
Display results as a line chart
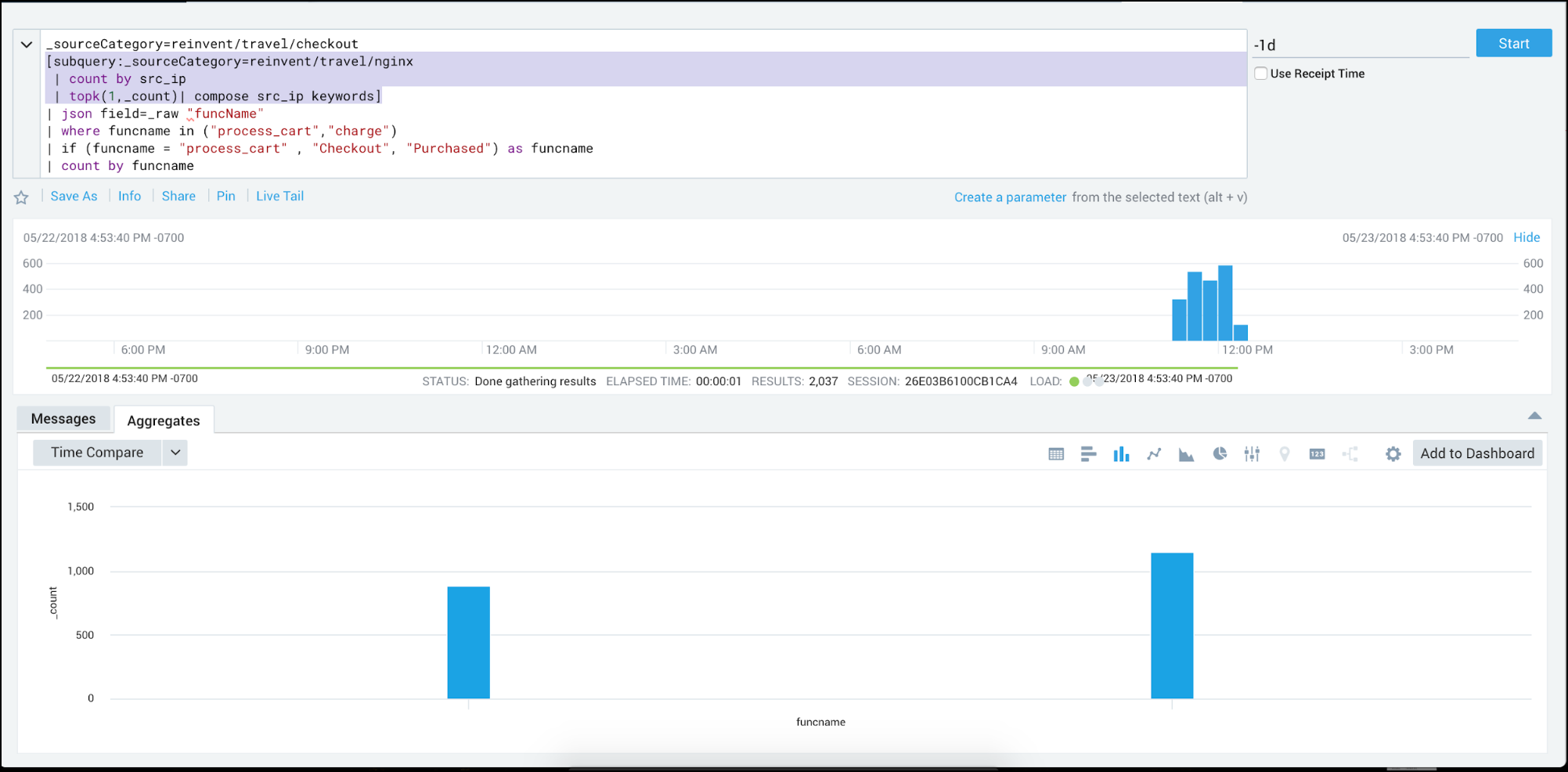point(1154,453)
